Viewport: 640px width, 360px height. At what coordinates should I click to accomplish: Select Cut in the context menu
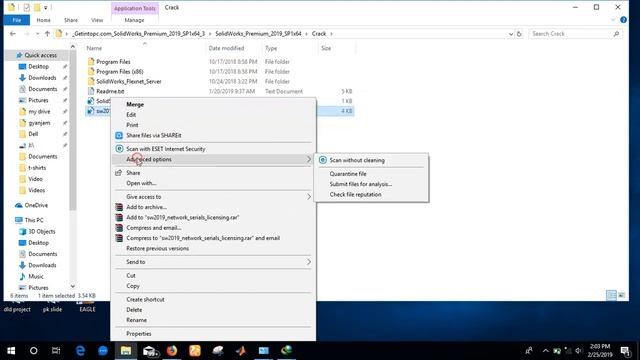coord(131,276)
